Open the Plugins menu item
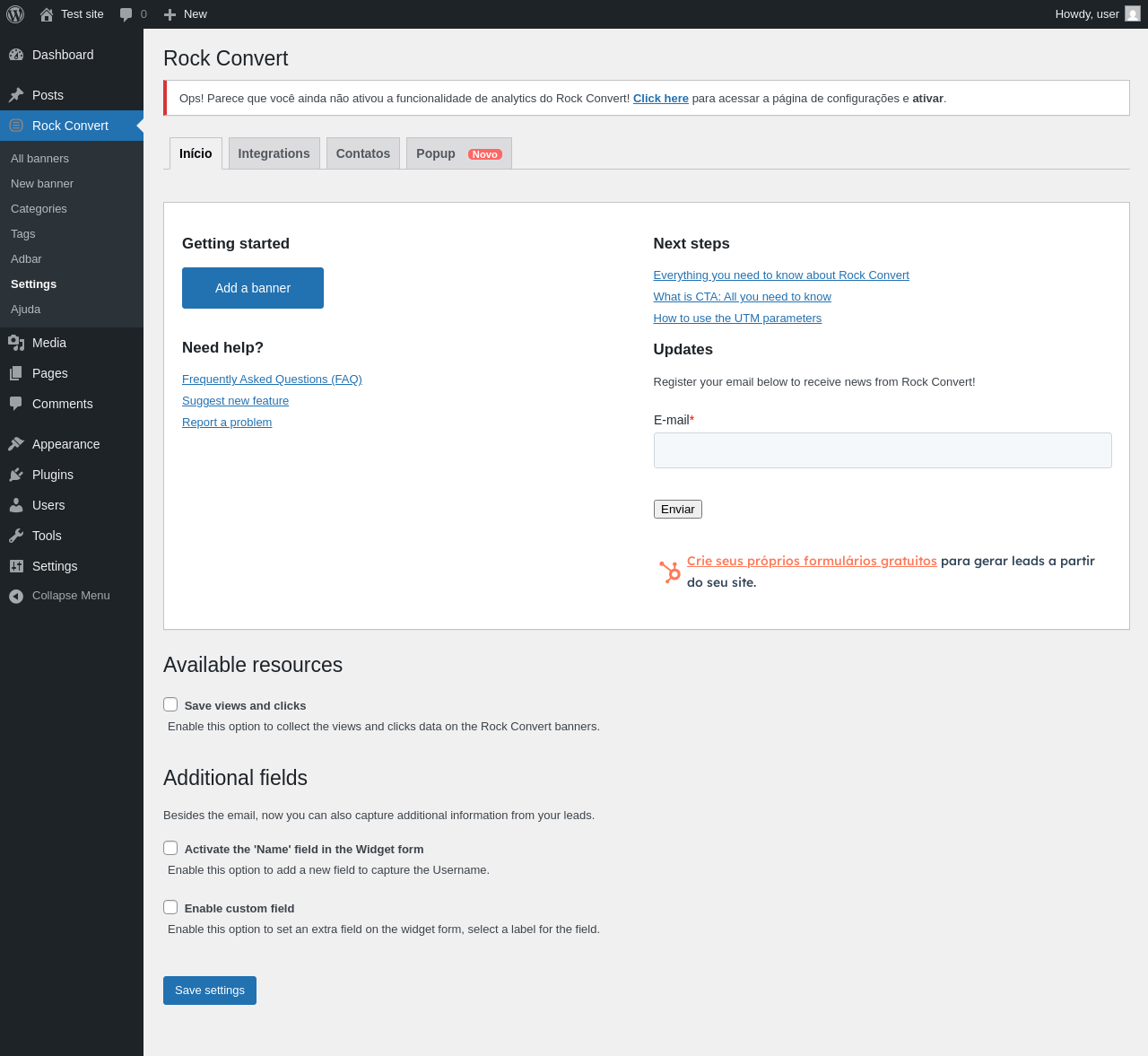The height and width of the screenshot is (1056, 1148). (53, 475)
